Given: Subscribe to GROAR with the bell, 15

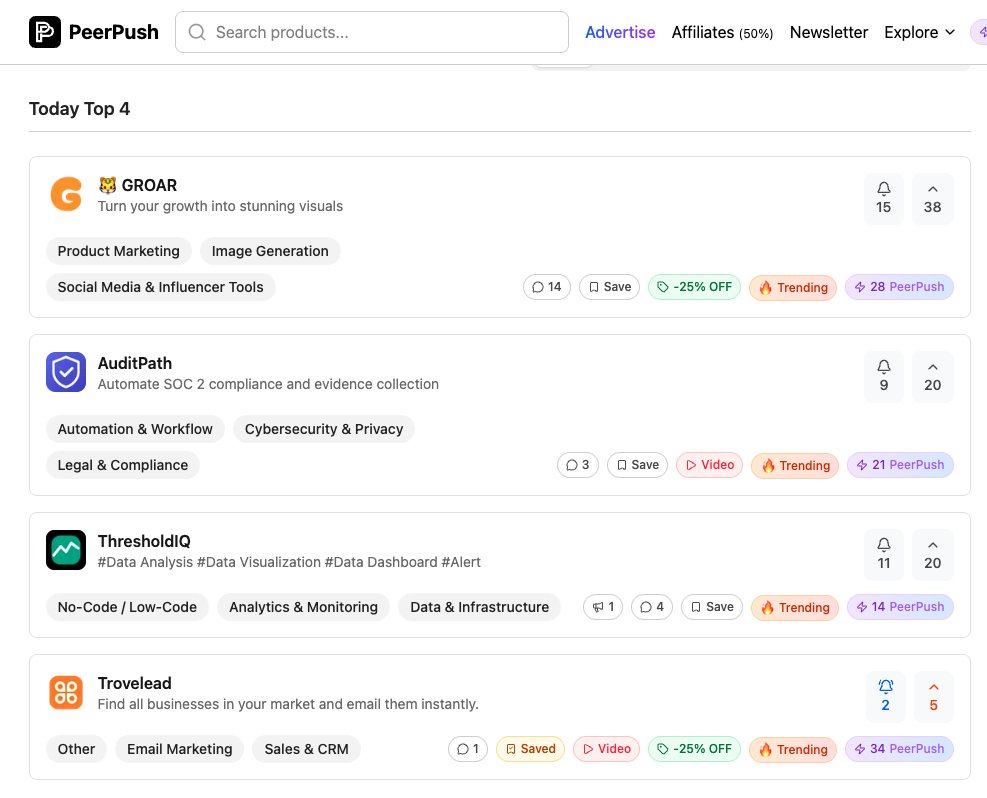Looking at the screenshot, I should [x=884, y=198].
